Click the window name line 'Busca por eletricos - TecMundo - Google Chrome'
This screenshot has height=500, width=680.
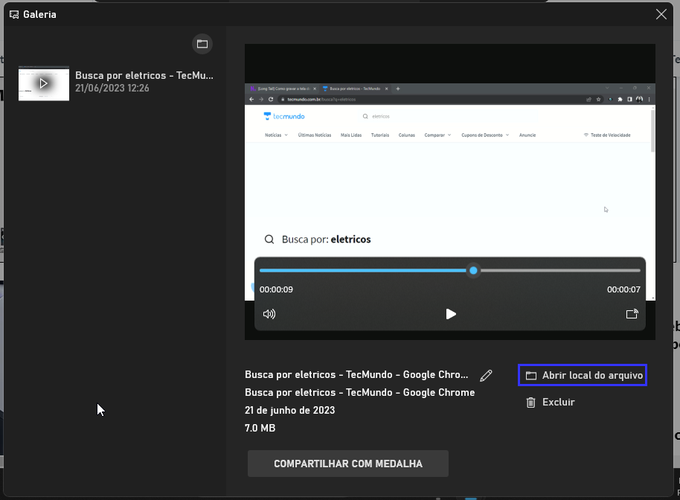(x=360, y=392)
